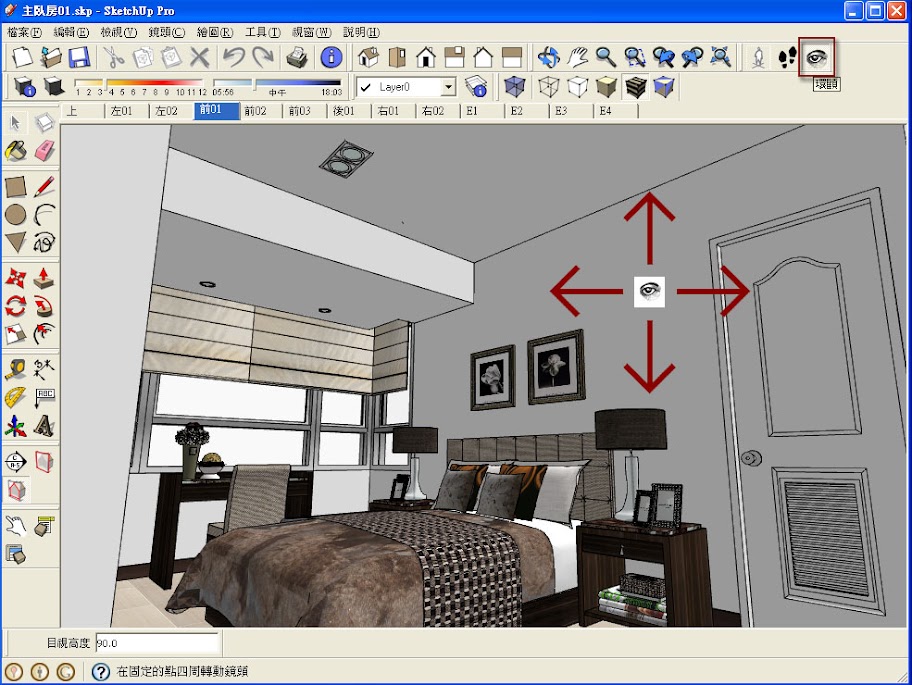Redo the last action
The height and width of the screenshot is (685, 912).
[x=263, y=57]
